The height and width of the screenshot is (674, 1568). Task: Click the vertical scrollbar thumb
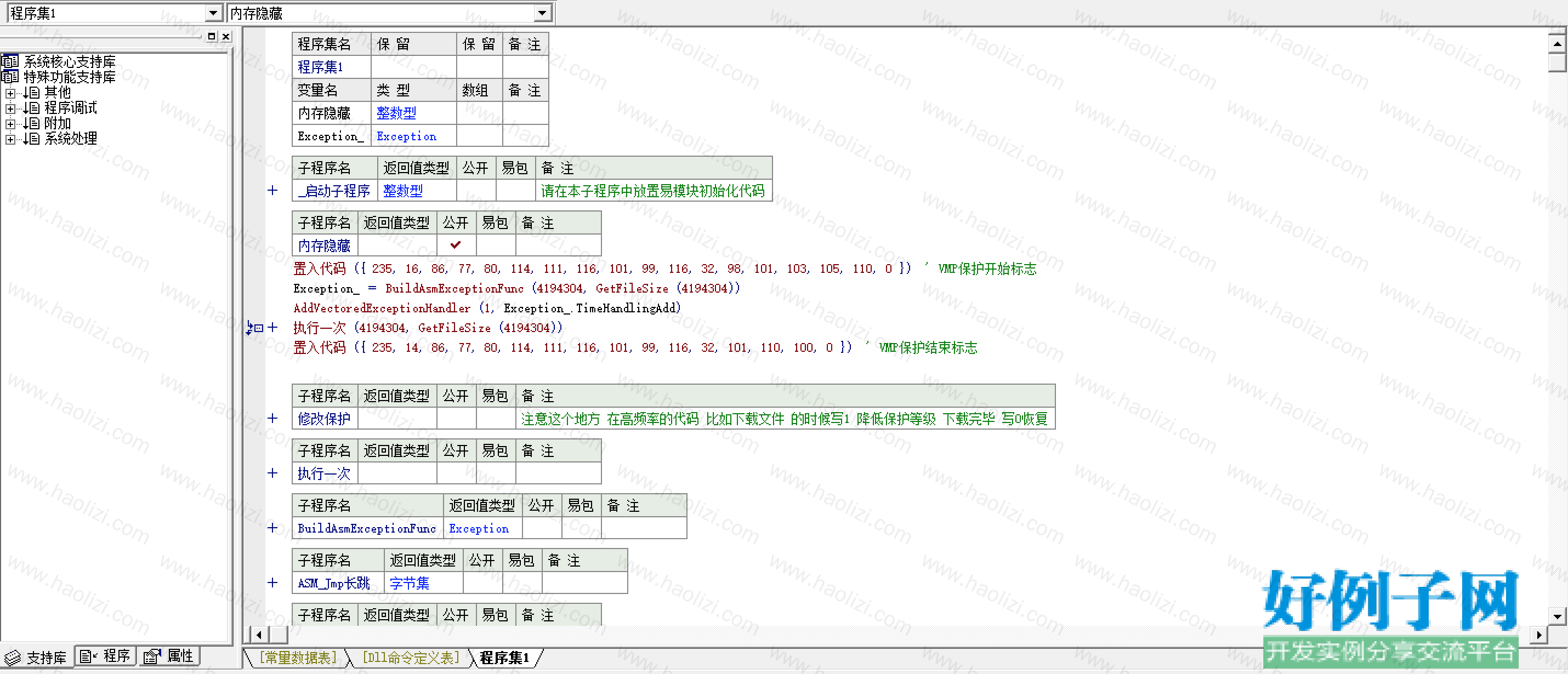pyautogui.click(x=1556, y=62)
